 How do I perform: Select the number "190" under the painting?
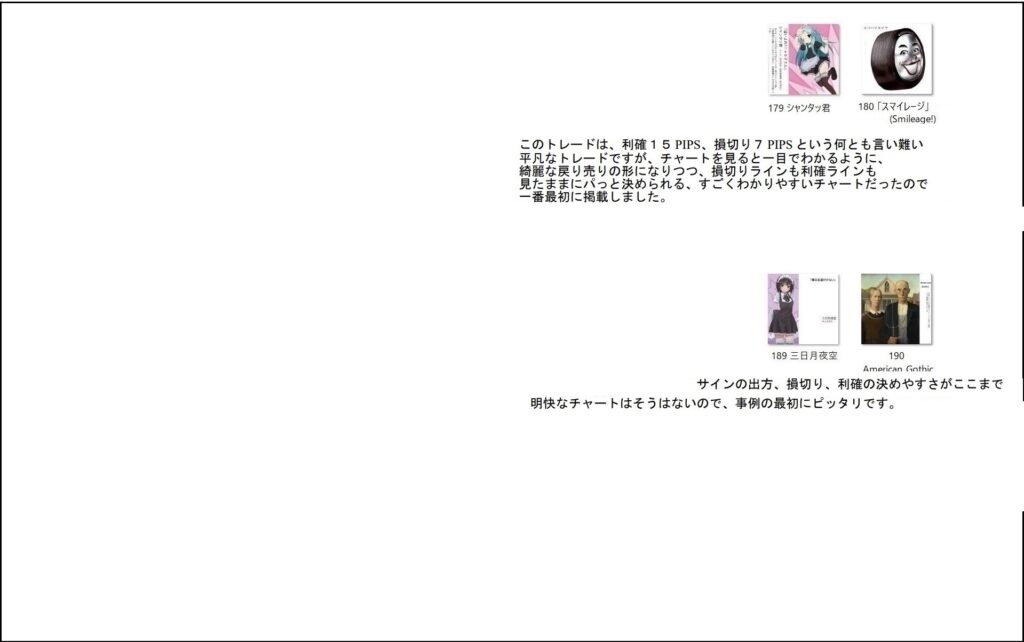(x=896, y=356)
